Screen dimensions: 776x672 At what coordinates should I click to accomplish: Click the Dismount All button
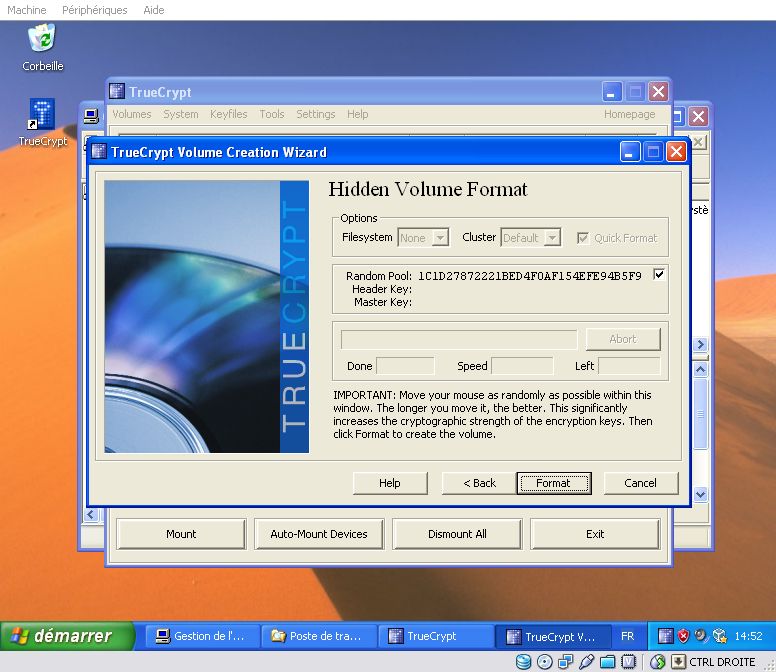(x=457, y=534)
